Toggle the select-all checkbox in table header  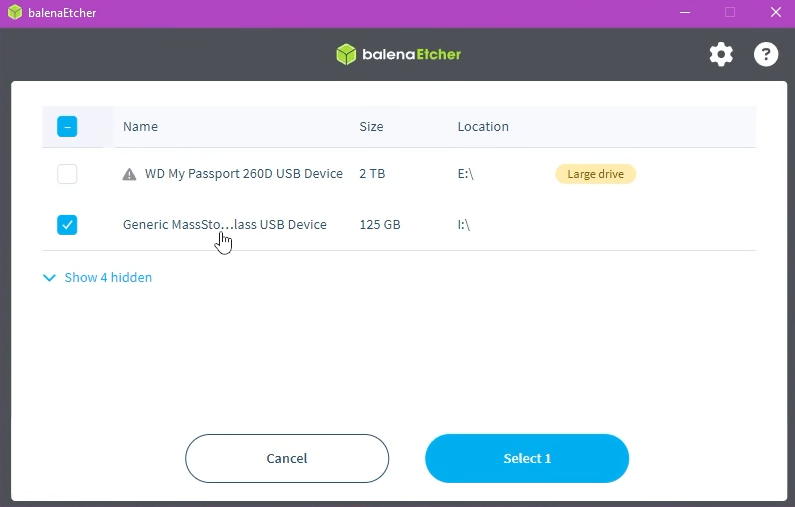click(x=67, y=126)
